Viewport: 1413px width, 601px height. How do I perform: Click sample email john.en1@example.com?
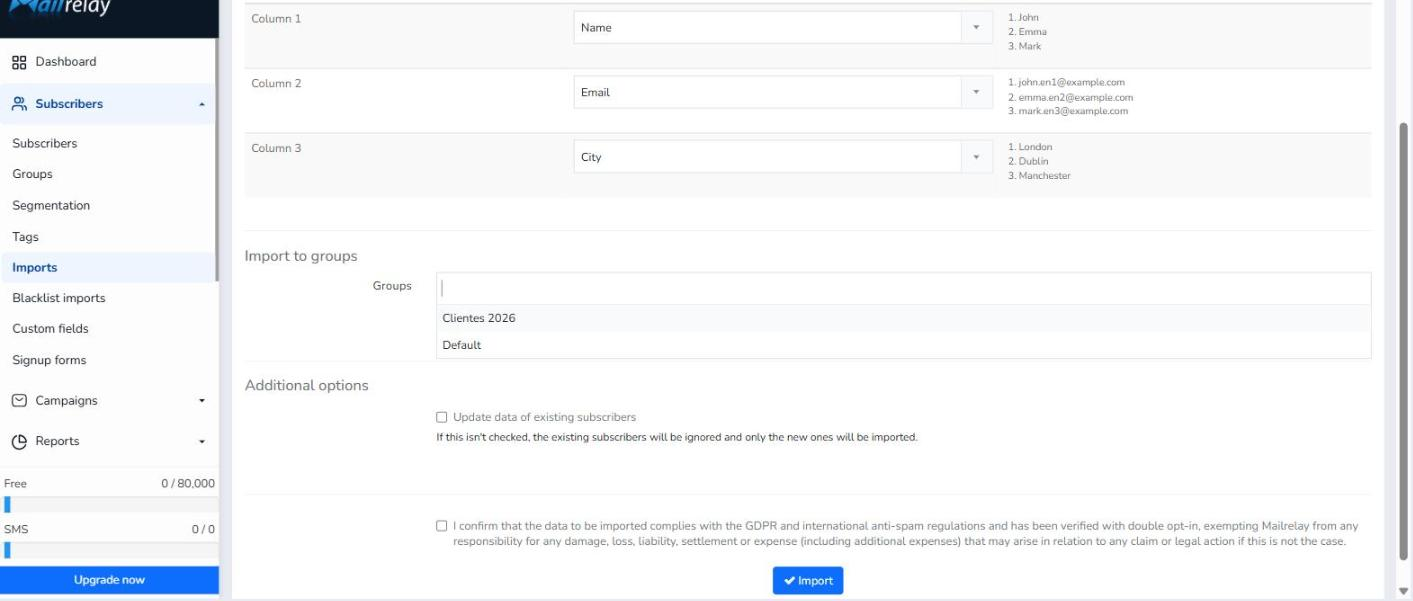pos(1071,82)
